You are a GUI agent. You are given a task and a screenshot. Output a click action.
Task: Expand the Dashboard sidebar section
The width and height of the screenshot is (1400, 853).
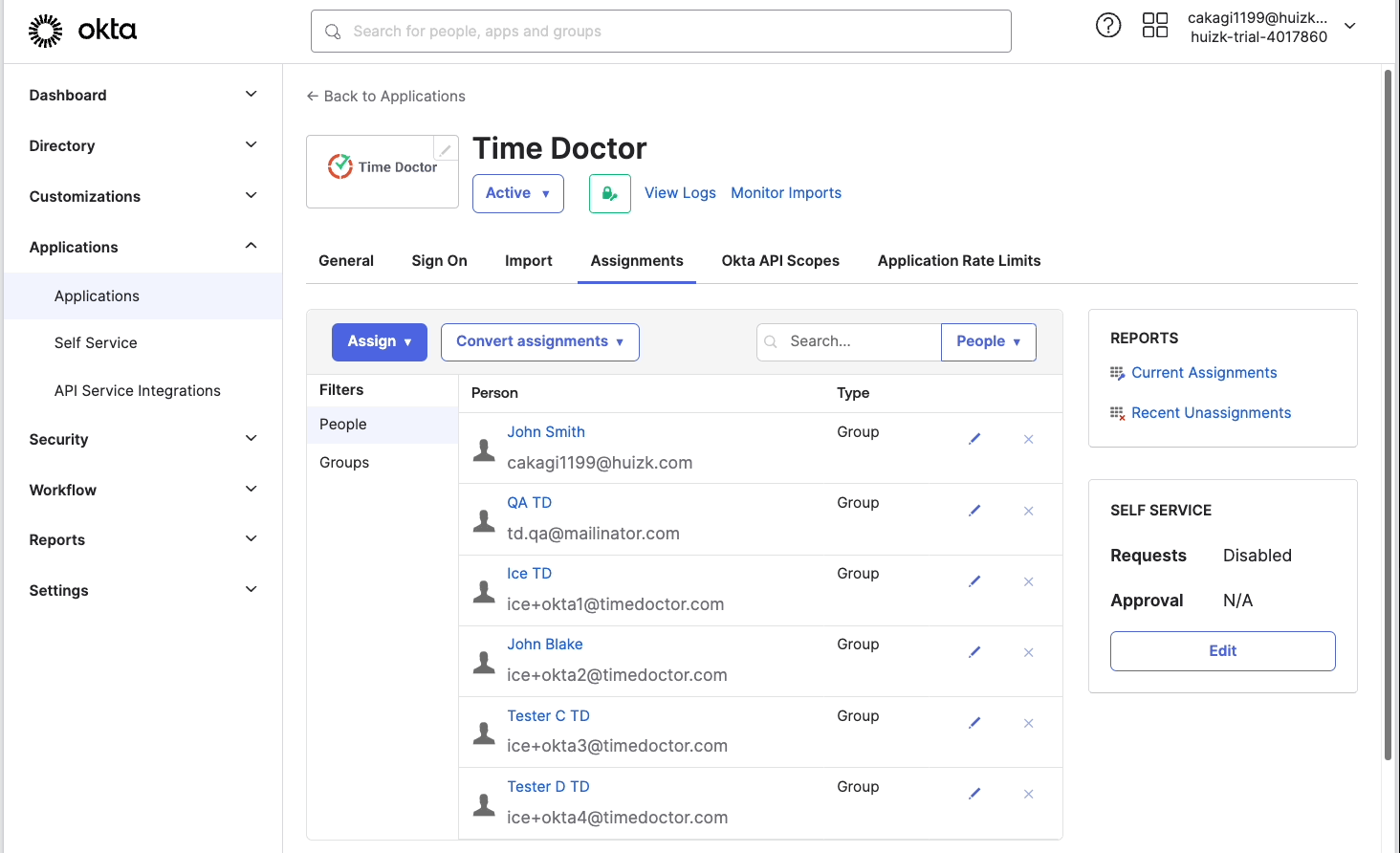[143, 95]
